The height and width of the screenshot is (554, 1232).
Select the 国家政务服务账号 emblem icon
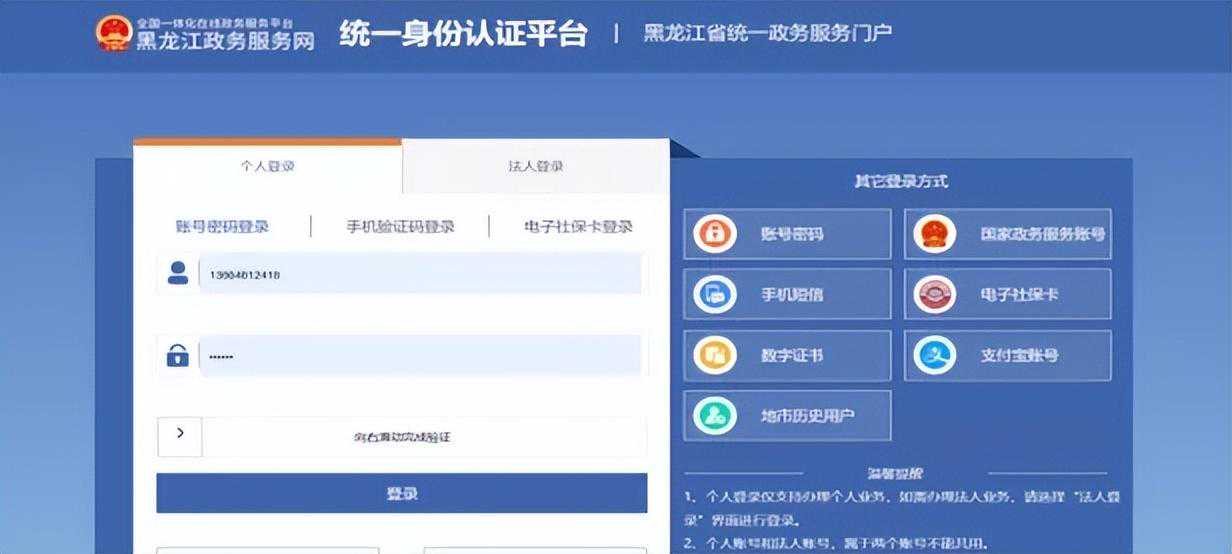pyautogui.click(x=935, y=234)
